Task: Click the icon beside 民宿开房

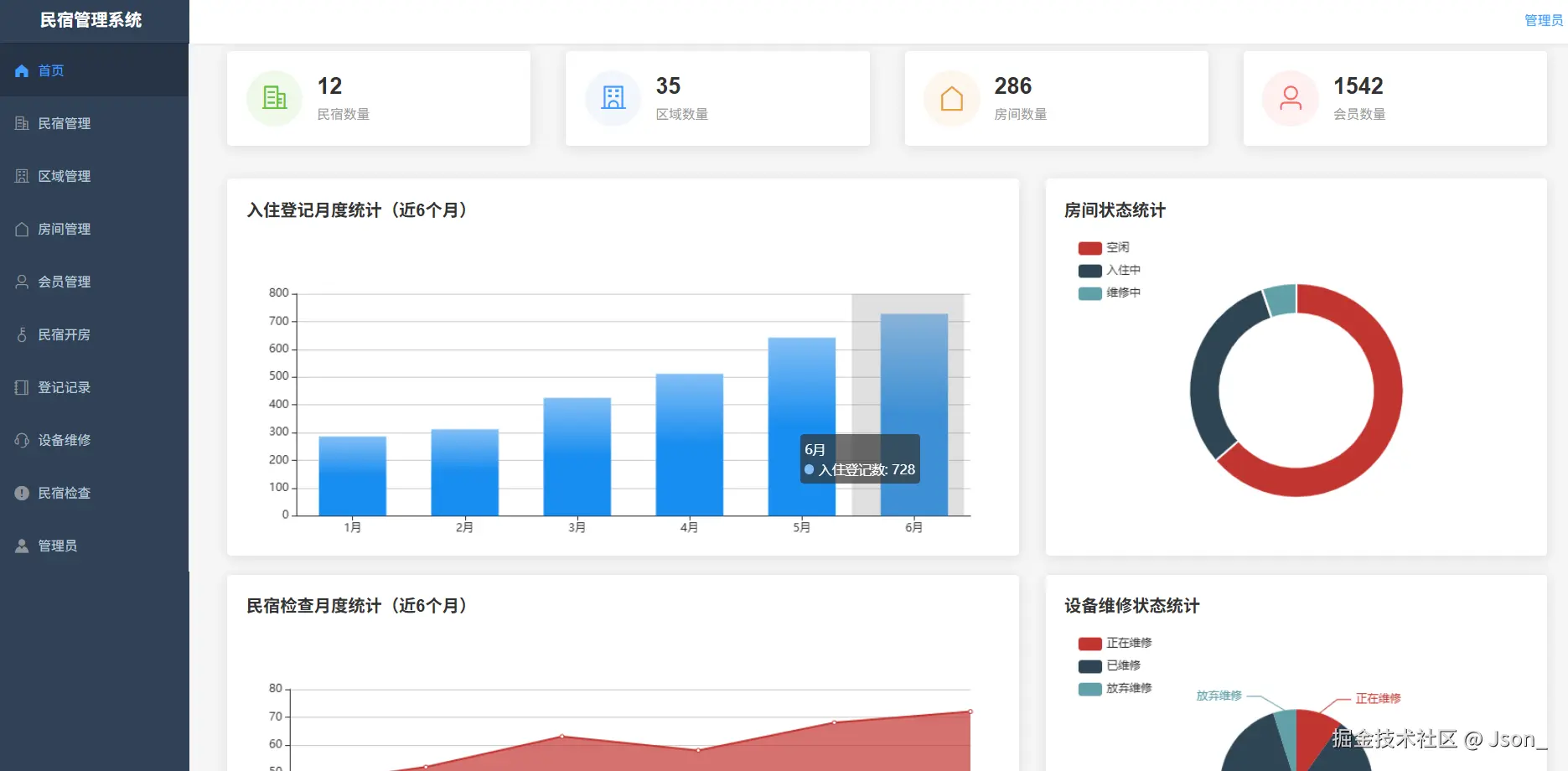Action: click(22, 335)
